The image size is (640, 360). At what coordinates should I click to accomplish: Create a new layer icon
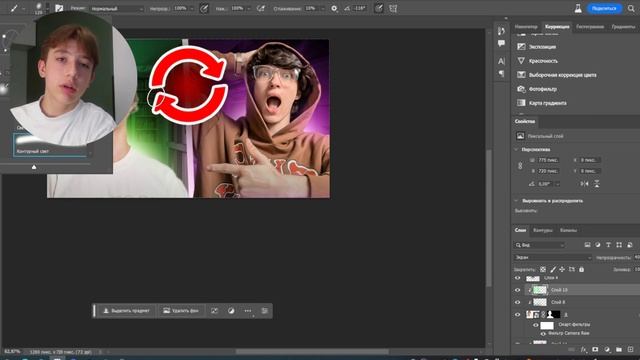coord(631,349)
